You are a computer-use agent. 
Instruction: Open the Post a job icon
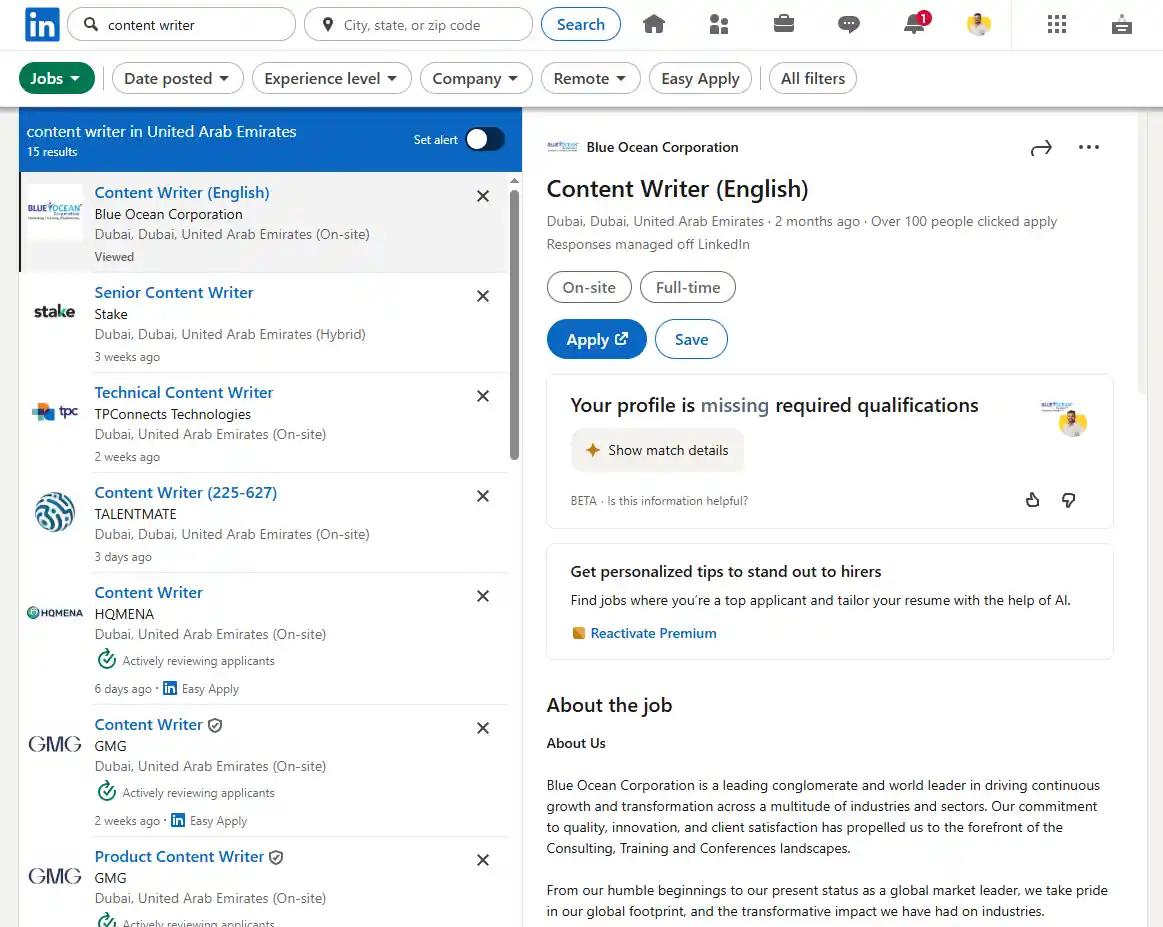click(x=1121, y=24)
